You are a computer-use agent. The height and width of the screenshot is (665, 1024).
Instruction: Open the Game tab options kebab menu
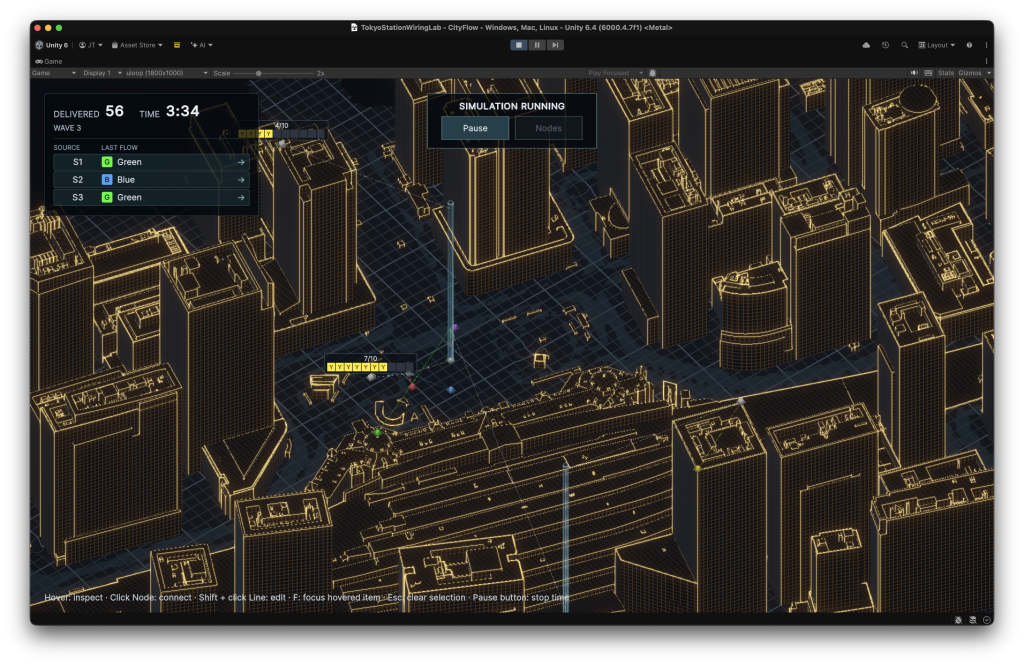[x=986, y=61]
